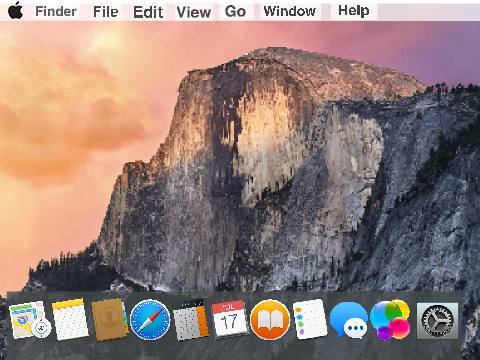Launch Maps from the Dock

[x=30, y=320]
